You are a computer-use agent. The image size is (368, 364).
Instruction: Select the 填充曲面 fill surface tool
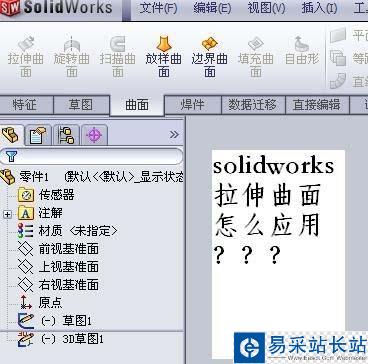[256, 57]
